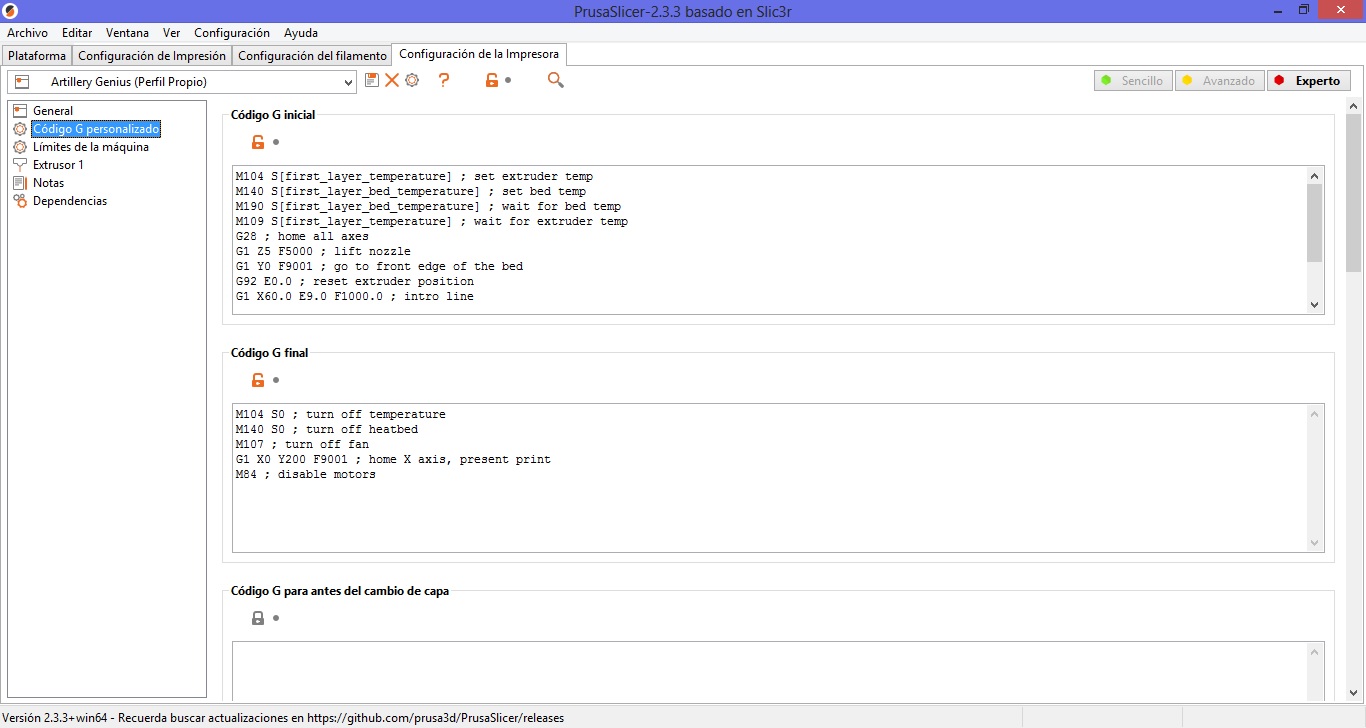Delete preset with the orange X icon

coord(392,80)
